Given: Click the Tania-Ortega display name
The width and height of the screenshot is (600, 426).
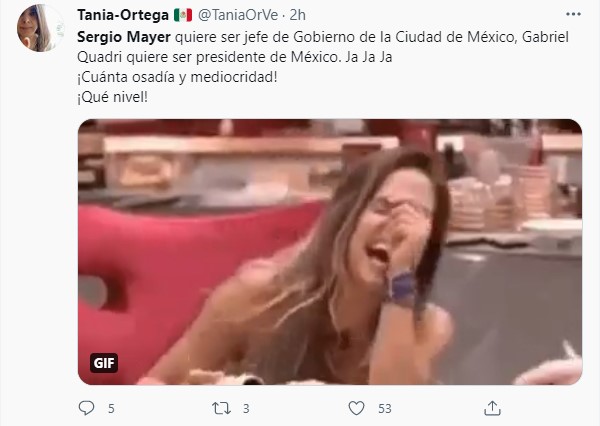Looking at the screenshot, I should coord(123,15).
